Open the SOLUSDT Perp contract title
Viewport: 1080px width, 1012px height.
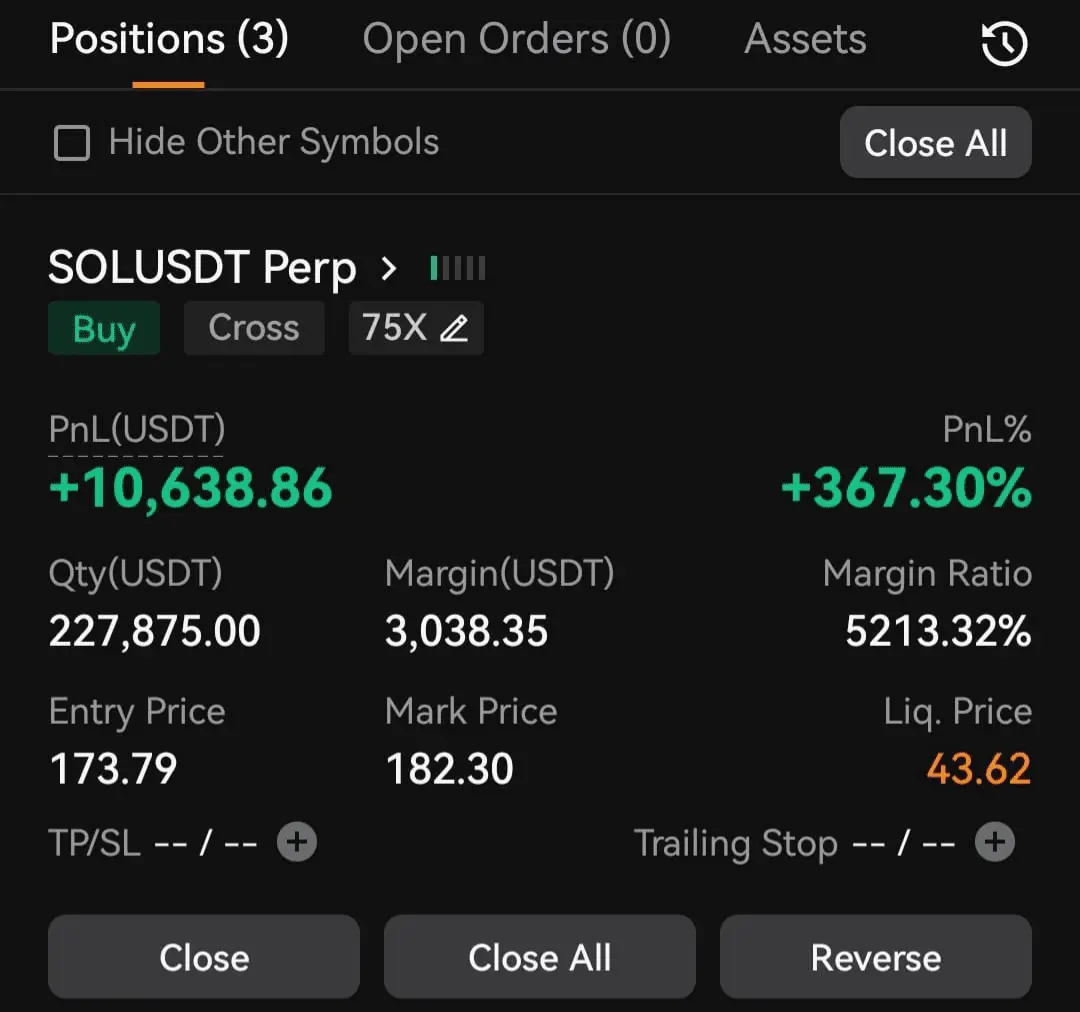point(202,267)
